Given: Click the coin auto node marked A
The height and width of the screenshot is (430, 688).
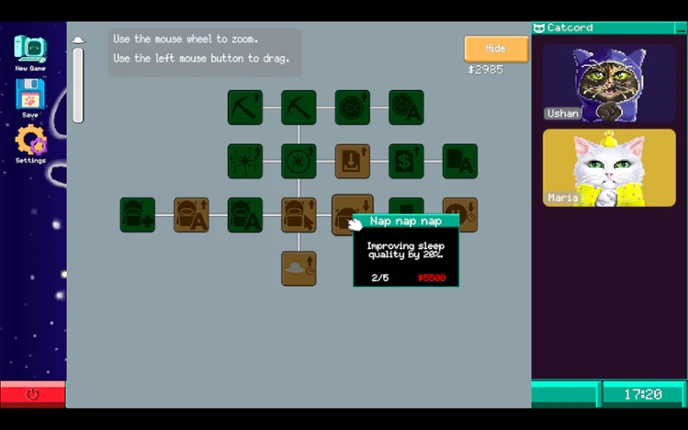Looking at the screenshot, I should [x=406, y=108].
